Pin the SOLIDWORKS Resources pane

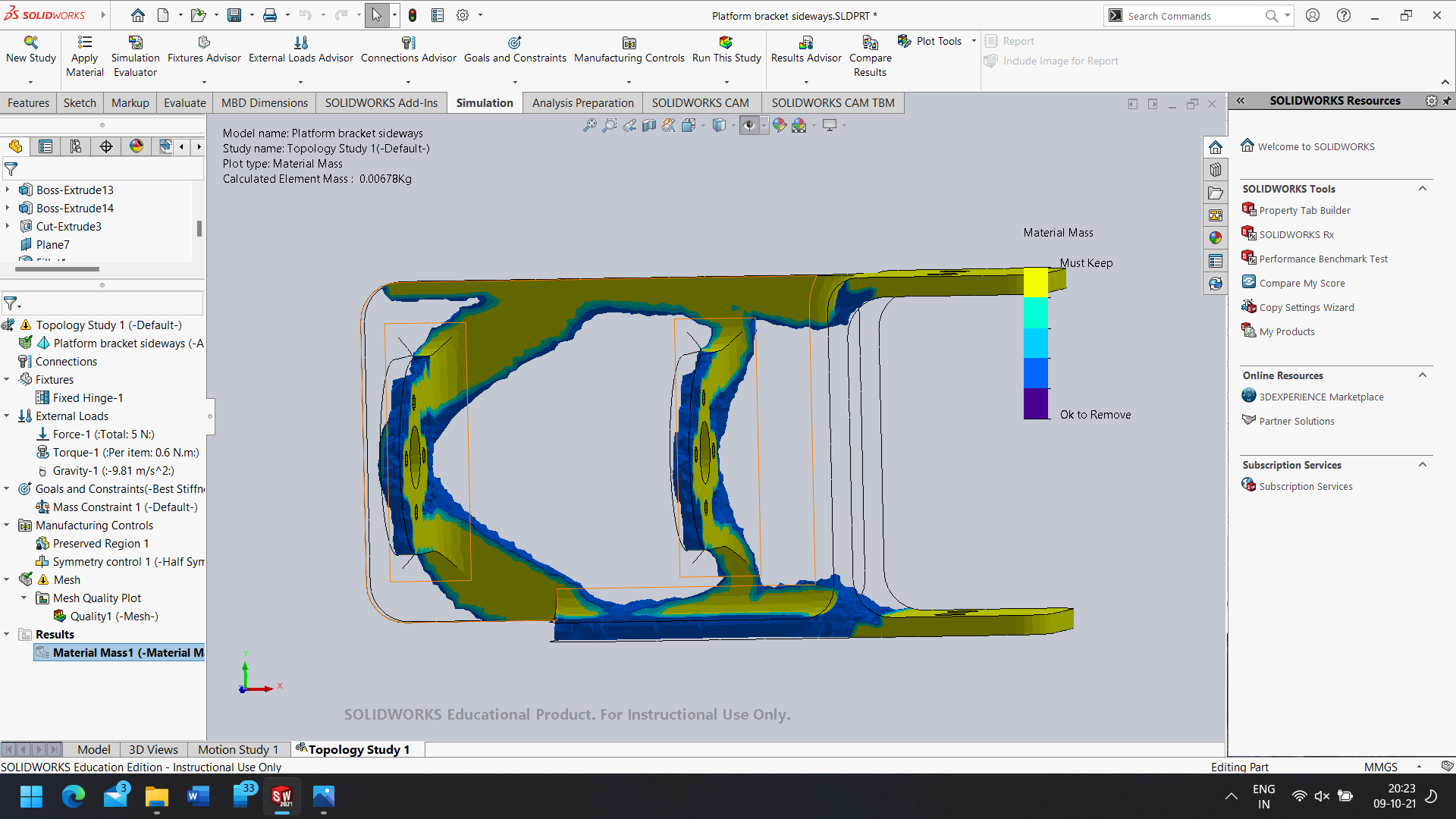pos(1446,101)
